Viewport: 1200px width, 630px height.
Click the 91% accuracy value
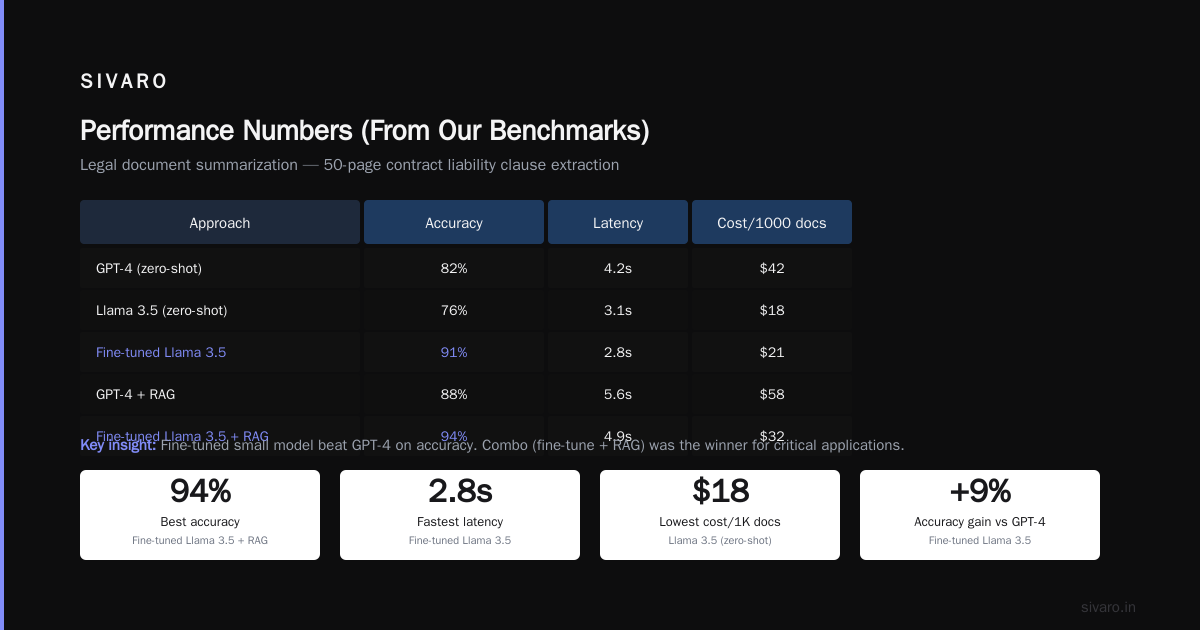(454, 352)
